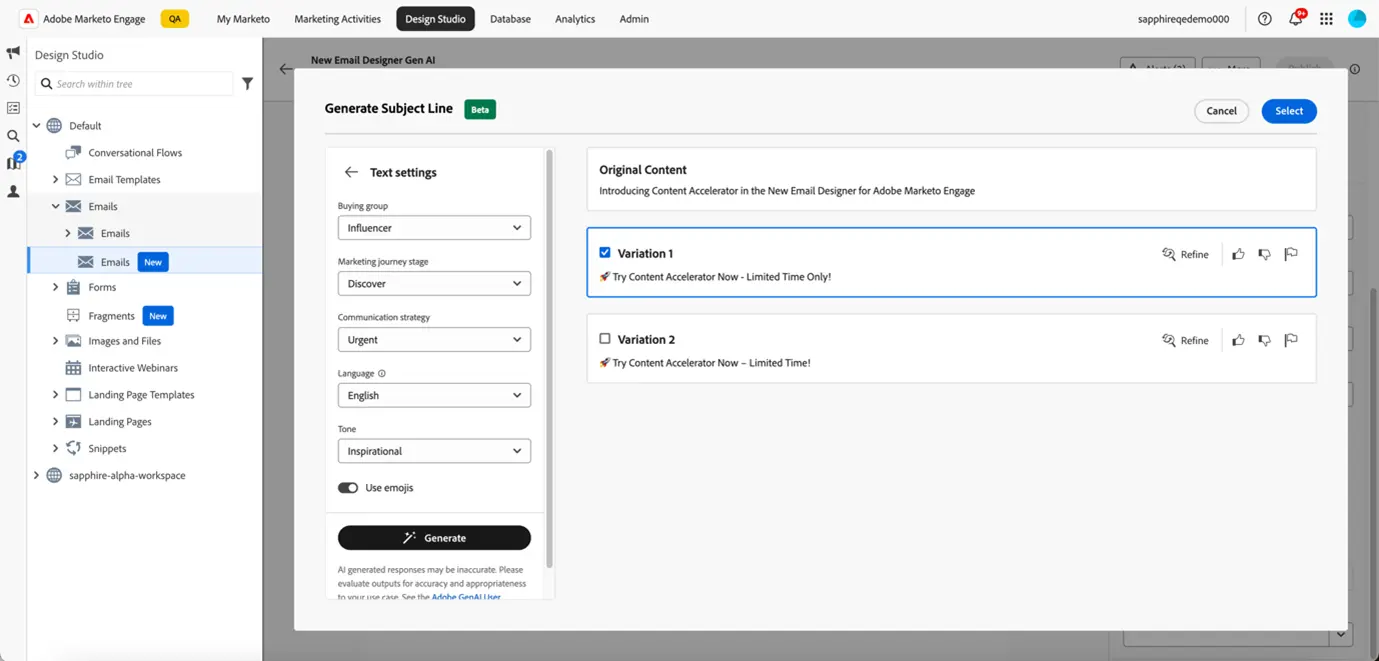Collapse the Default workspace node
Screen dimensions: 1379x661
click(x=37, y=126)
